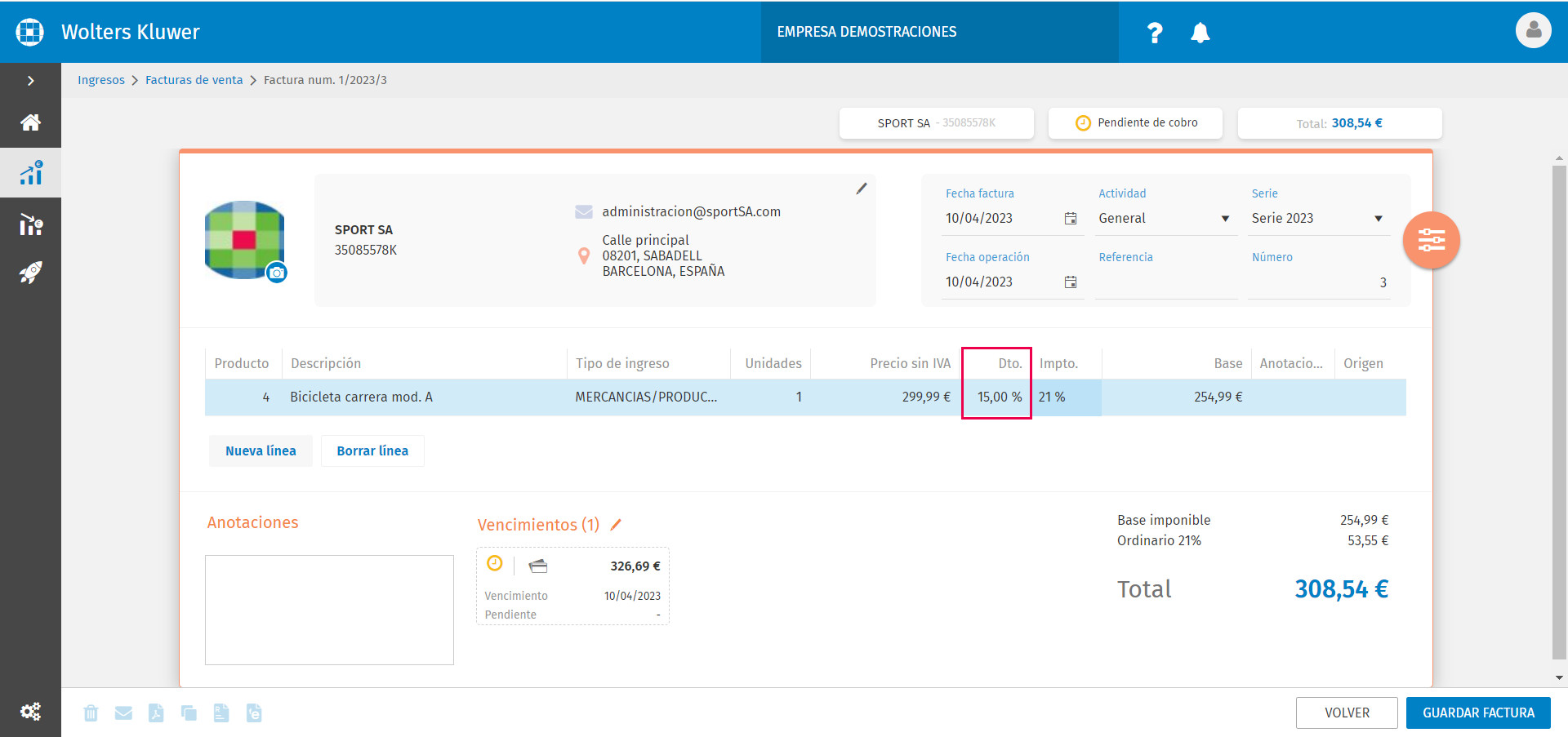Click the Nueva línea button

[261, 451]
